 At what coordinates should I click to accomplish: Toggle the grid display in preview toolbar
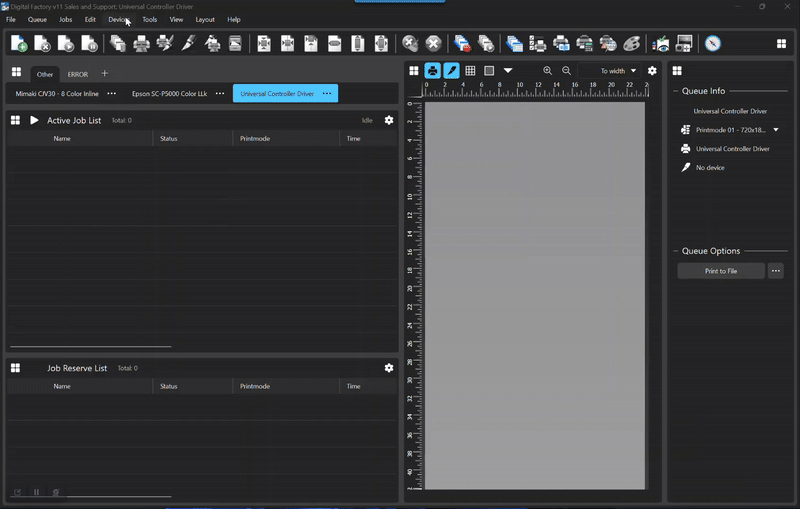[x=470, y=71]
